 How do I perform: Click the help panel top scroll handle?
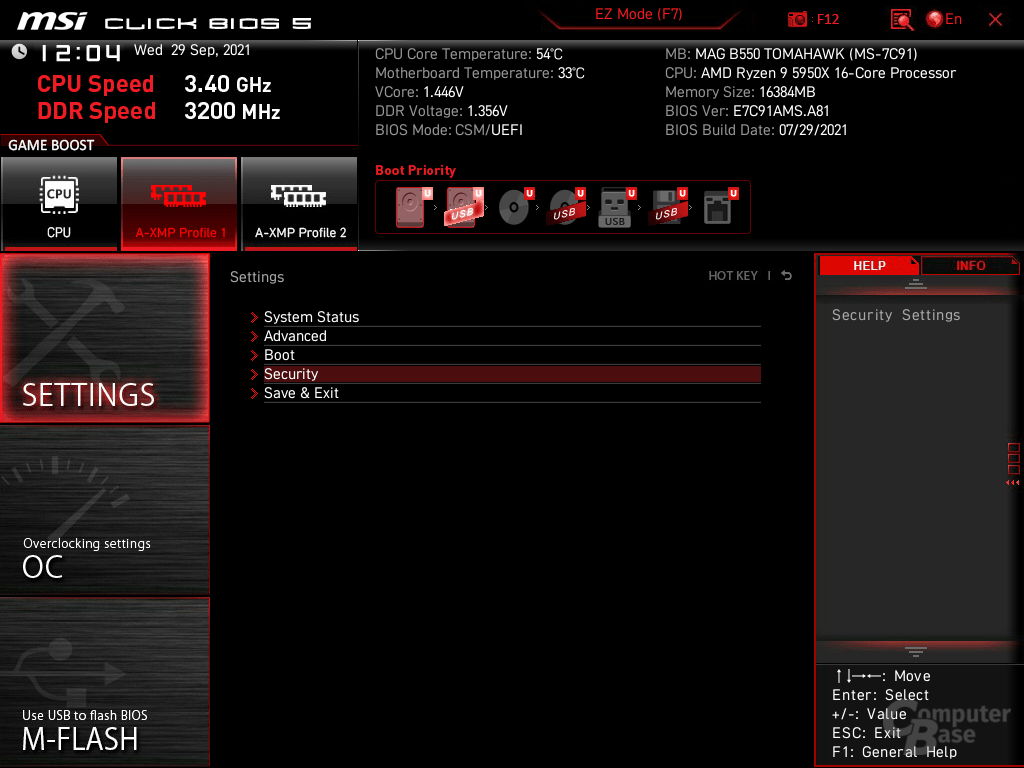pyautogui.click(x=916, y=283)
